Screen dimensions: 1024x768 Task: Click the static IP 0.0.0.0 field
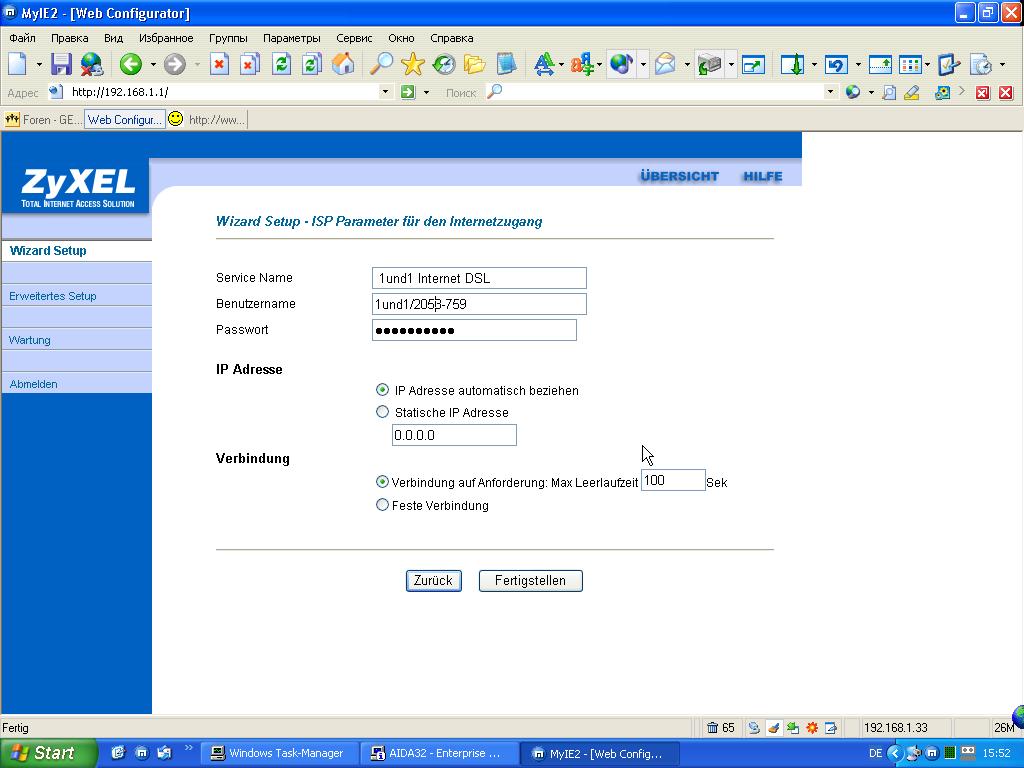coord(454,435)
